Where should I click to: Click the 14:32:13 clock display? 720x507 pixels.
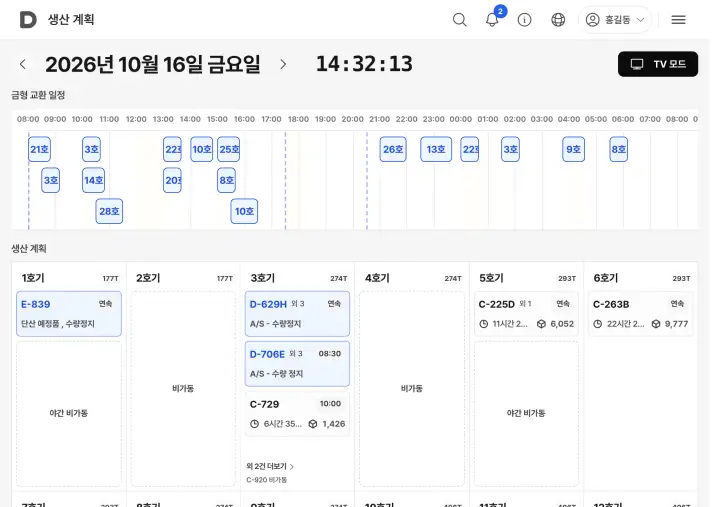point(364,64)
